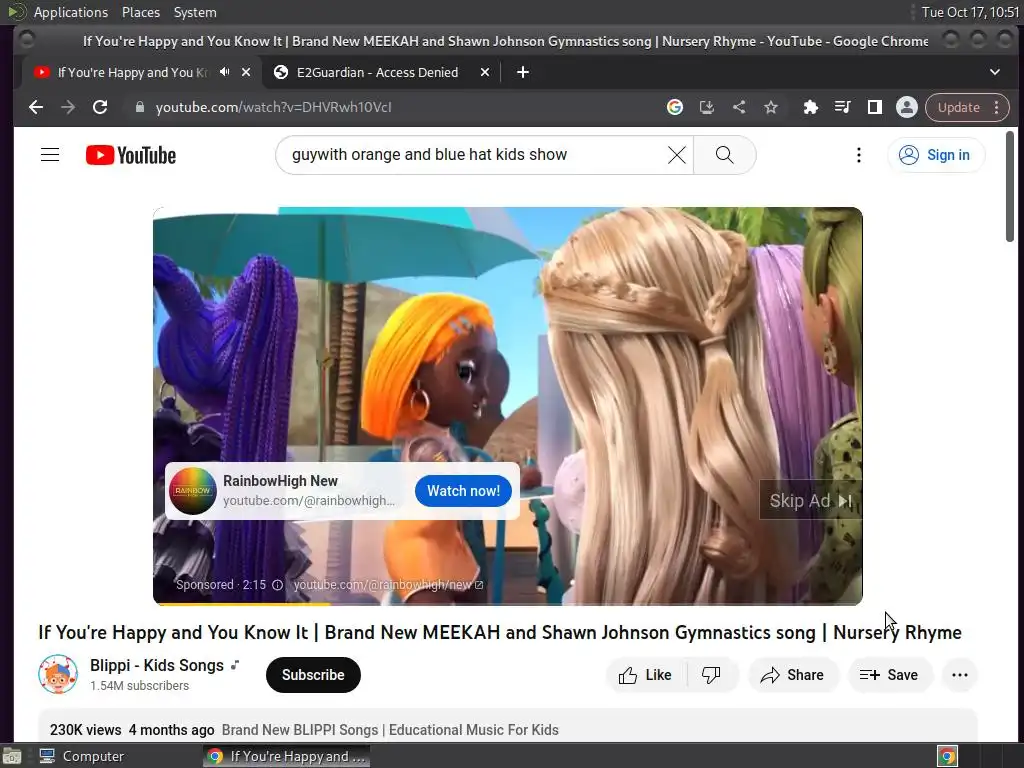Mute the tab via speaker icon

pos(225,72)
